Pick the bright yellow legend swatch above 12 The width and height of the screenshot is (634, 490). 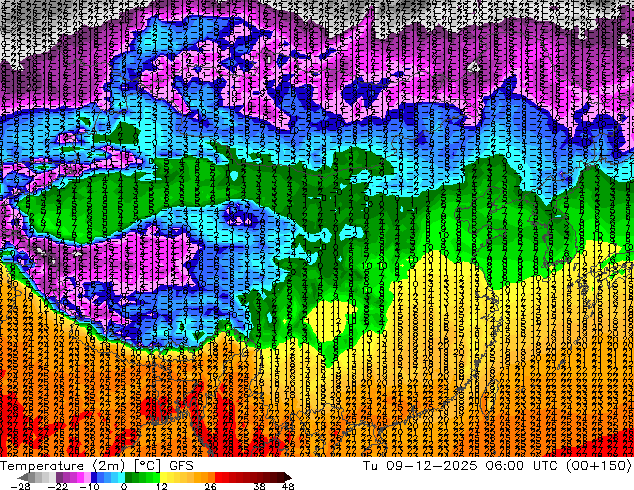pos(163,477)
